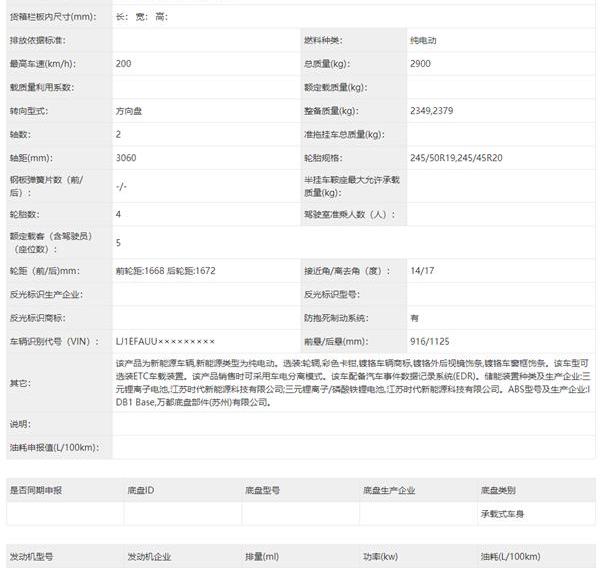Screen dimensions: 600x568
Task: Select the 排放依据标准 label
Action: tap(38, 40)
